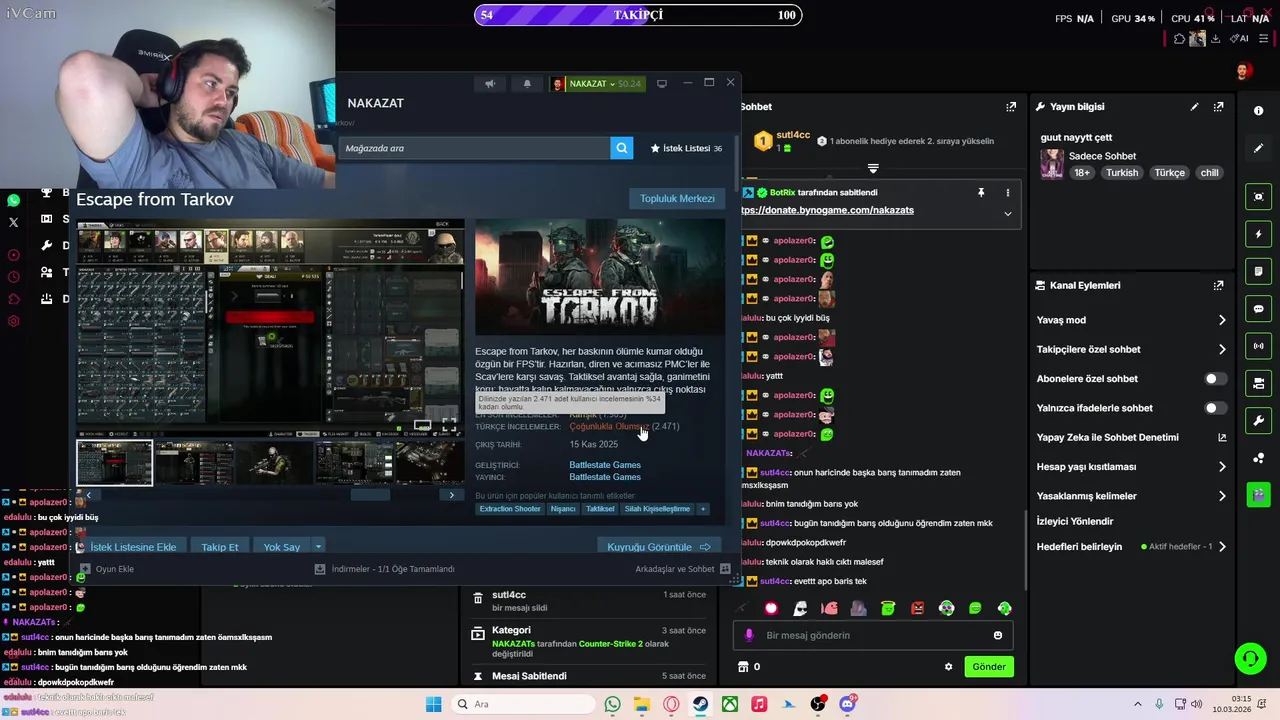Image resolution: width=1280 pixels, height=720 pixels.
Task: Launch Xbox app from taskbar
Action: [731, 704]
